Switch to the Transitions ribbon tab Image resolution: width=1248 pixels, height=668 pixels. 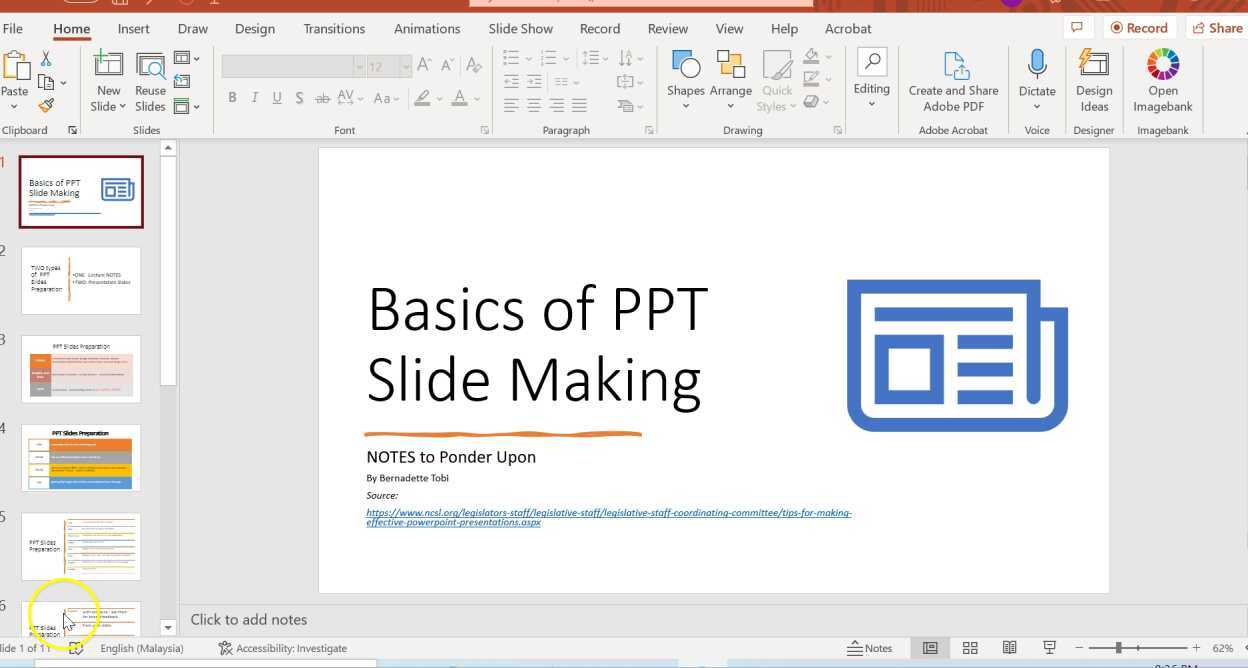[334, 28]
